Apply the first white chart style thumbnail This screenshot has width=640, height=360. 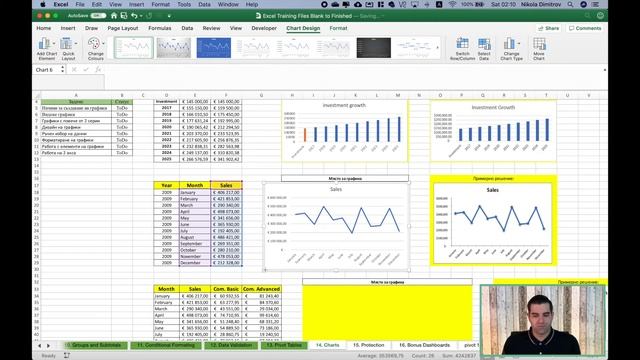pos(134,48)
